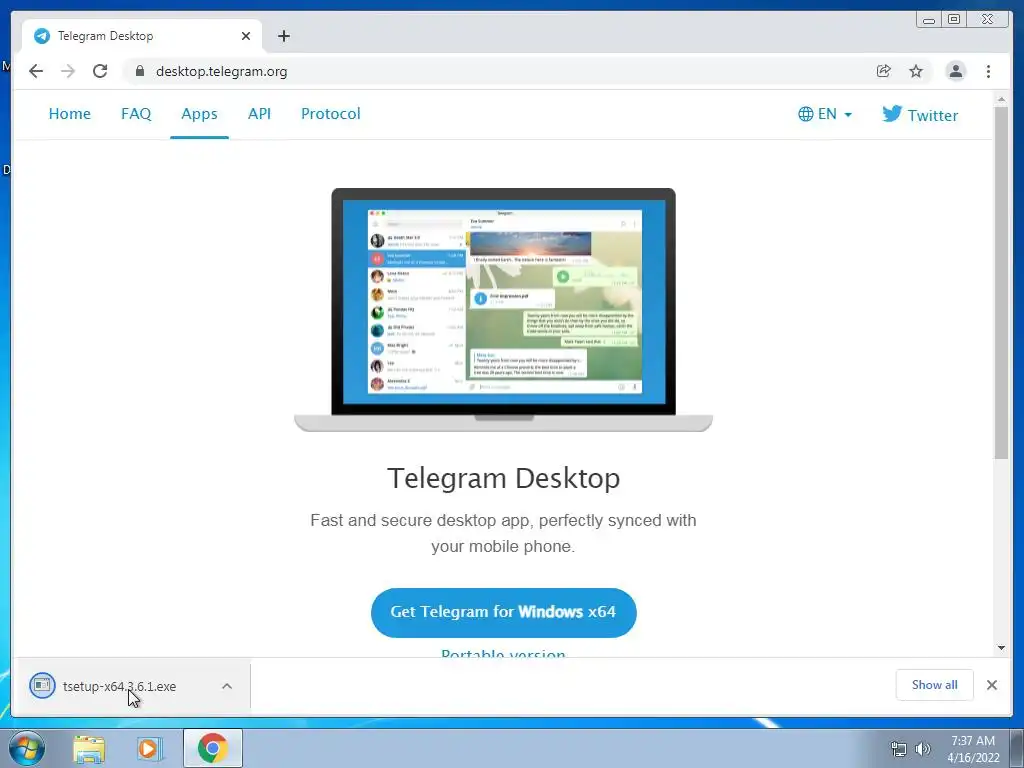Click the scrollbar down arrow
Image resolution: width=1024 pixels, height=768 pixels.
[x=1001, y=648]
